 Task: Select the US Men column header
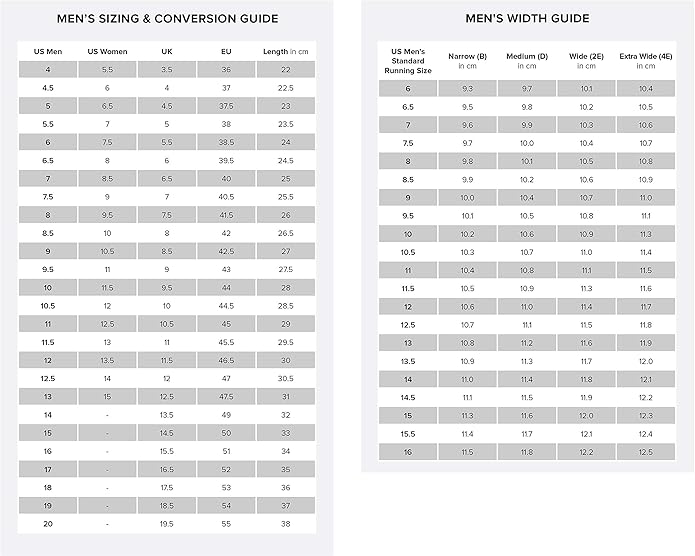click(x=48, y=51)
